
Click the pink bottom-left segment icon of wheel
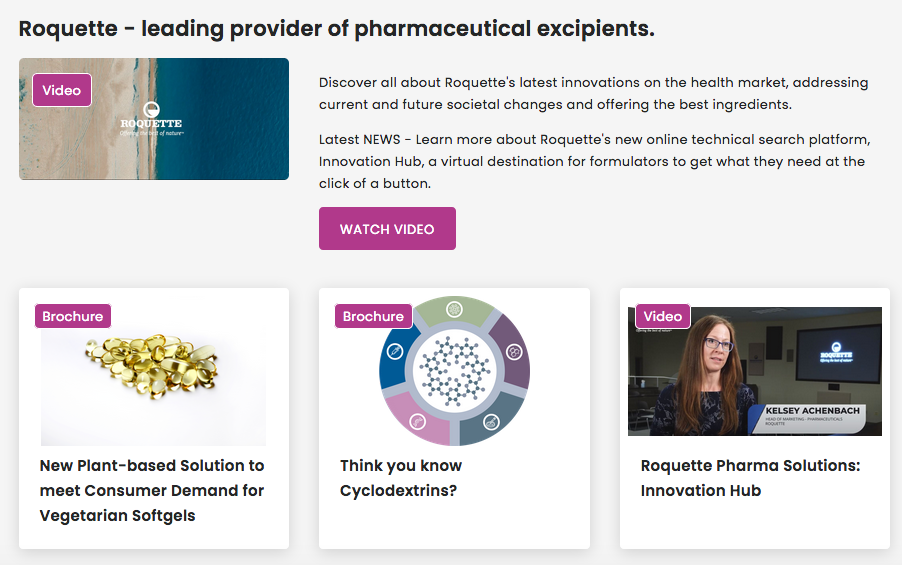click(x=418, y=422)
